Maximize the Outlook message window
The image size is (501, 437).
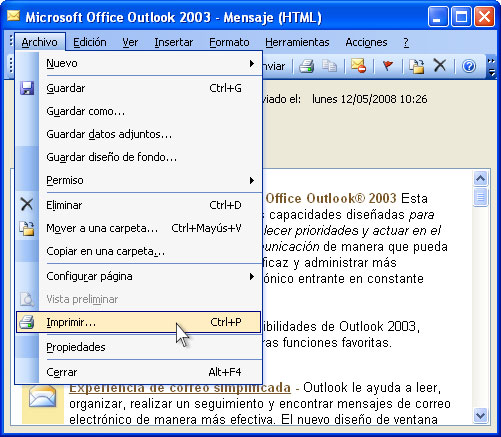point(461,17)
